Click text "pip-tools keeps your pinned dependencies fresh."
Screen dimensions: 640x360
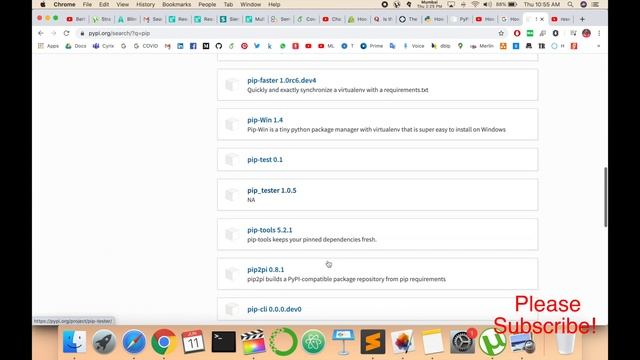coord(312,240)
